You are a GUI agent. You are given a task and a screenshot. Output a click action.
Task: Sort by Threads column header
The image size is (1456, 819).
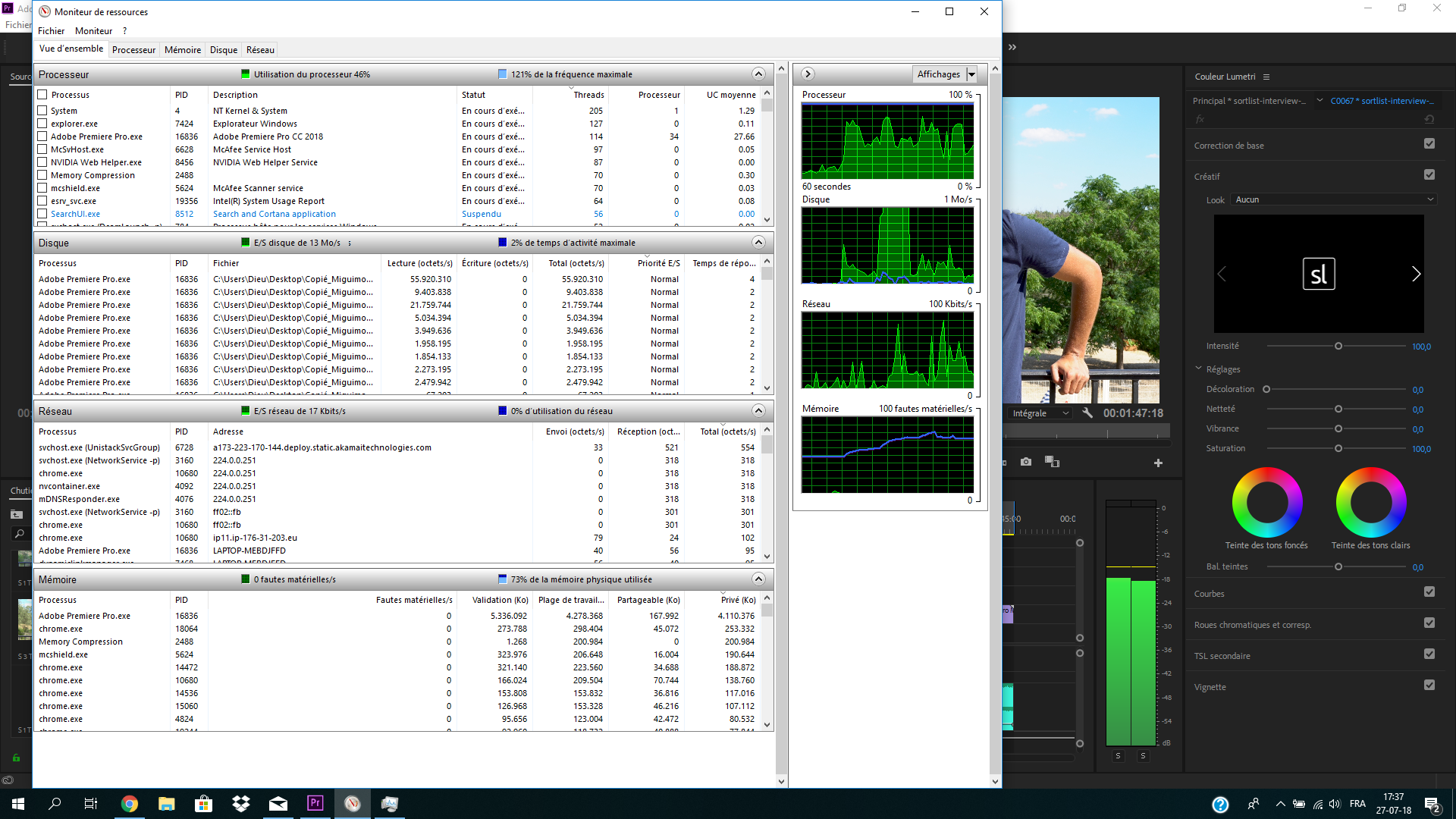570,95
